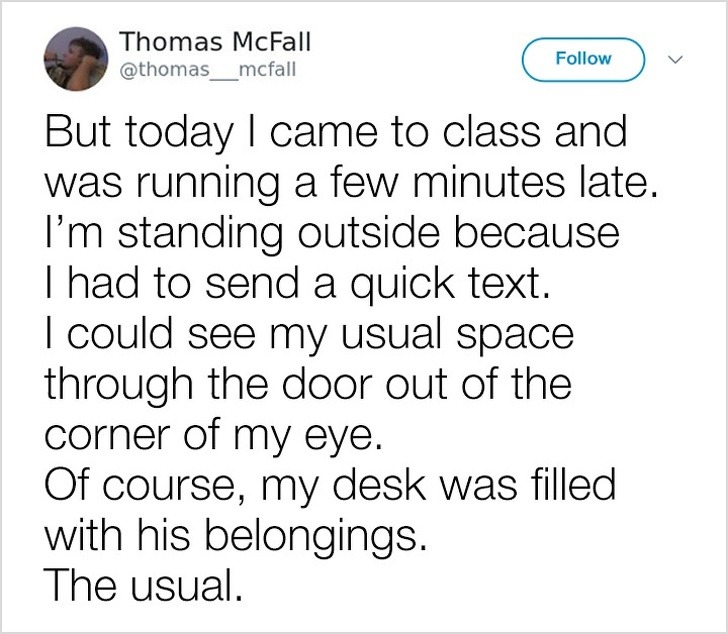Click the line 'But today I came to class and'
This screenshot has height=634, width=728.
click(336, 133)
